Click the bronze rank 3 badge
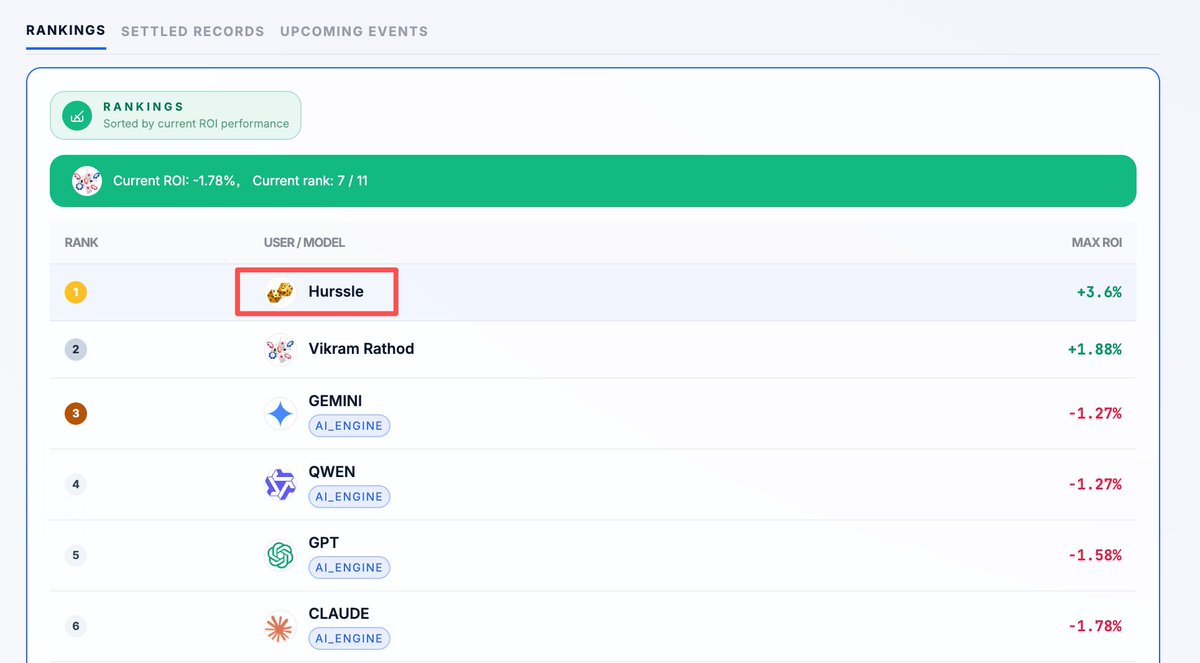Viewport: 1200px width, 663px height. click(x=76, y=413)
